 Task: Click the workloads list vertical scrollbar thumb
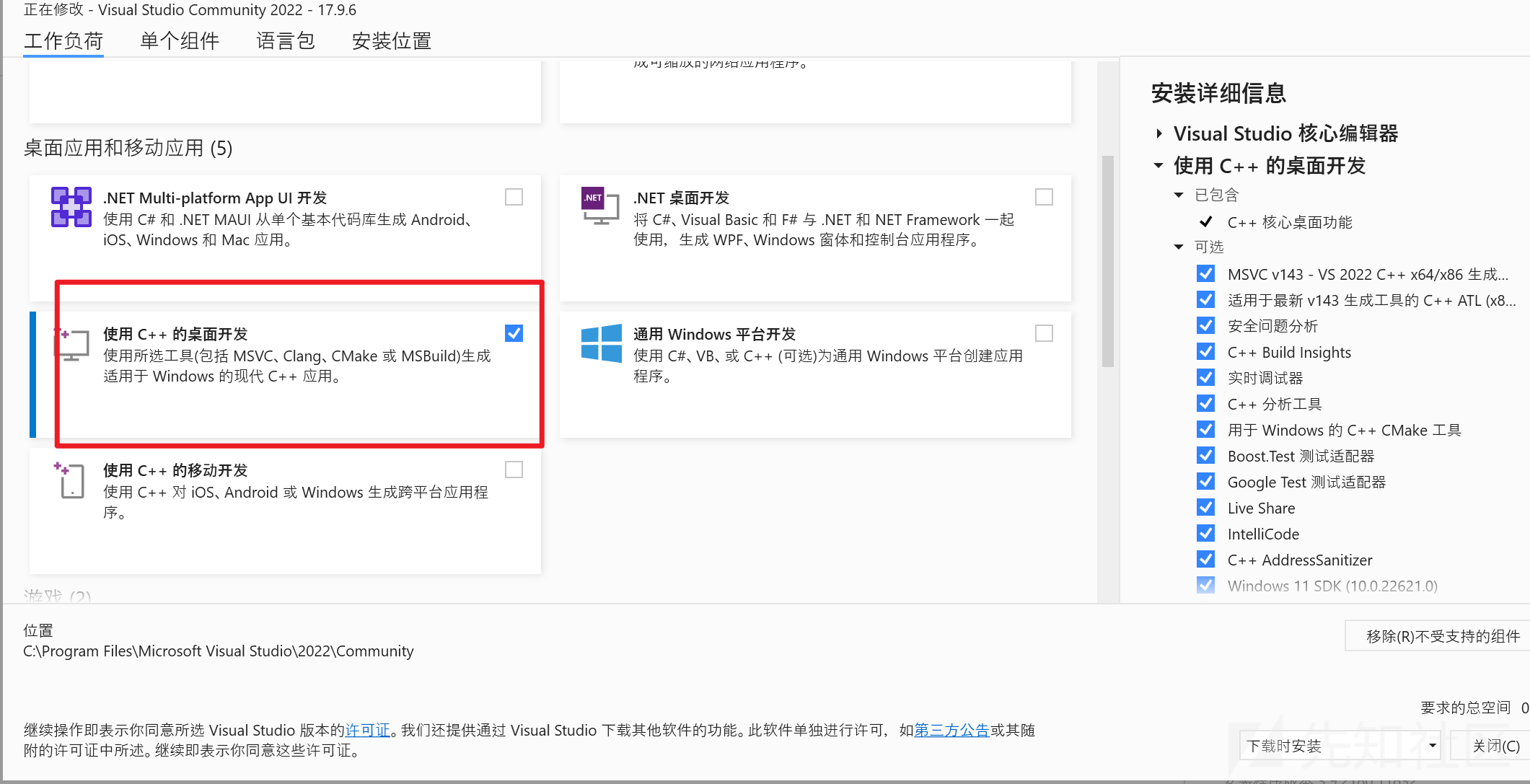(1108, 261)
